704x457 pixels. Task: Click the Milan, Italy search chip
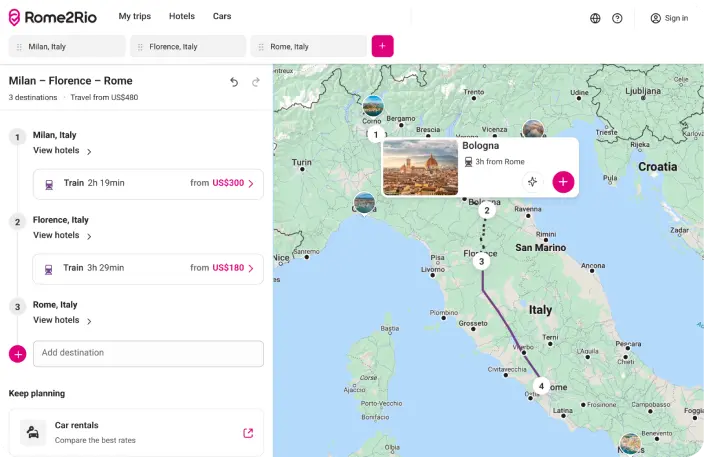point(67,46)
